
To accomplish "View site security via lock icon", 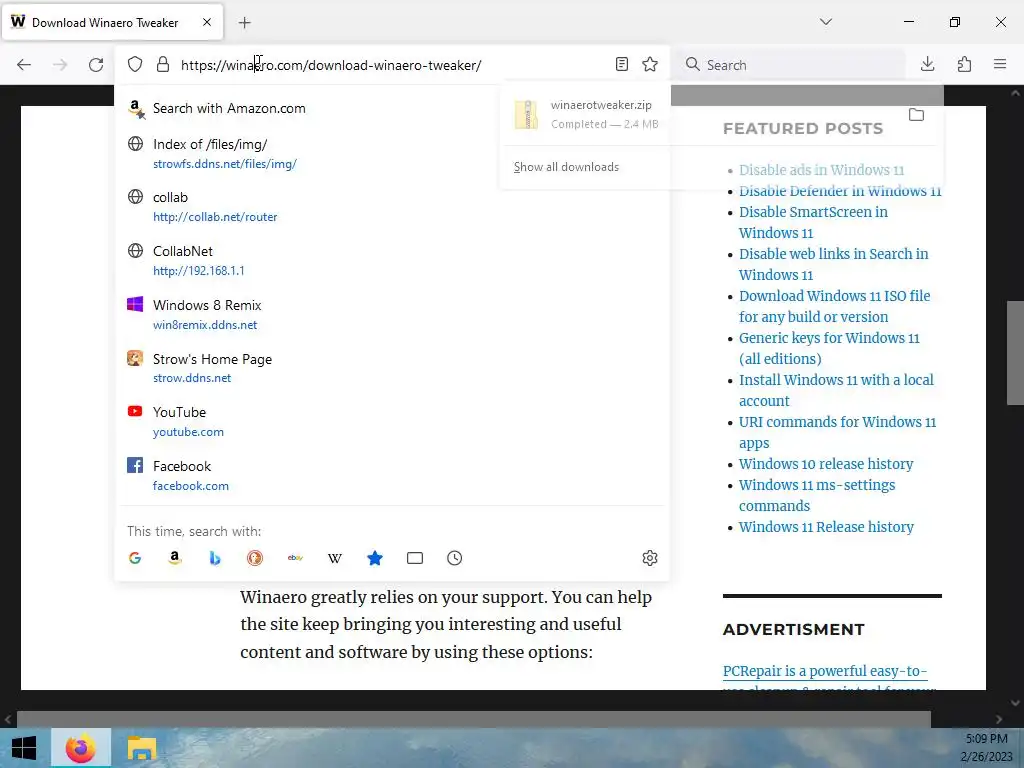I will tap(163, 64).
